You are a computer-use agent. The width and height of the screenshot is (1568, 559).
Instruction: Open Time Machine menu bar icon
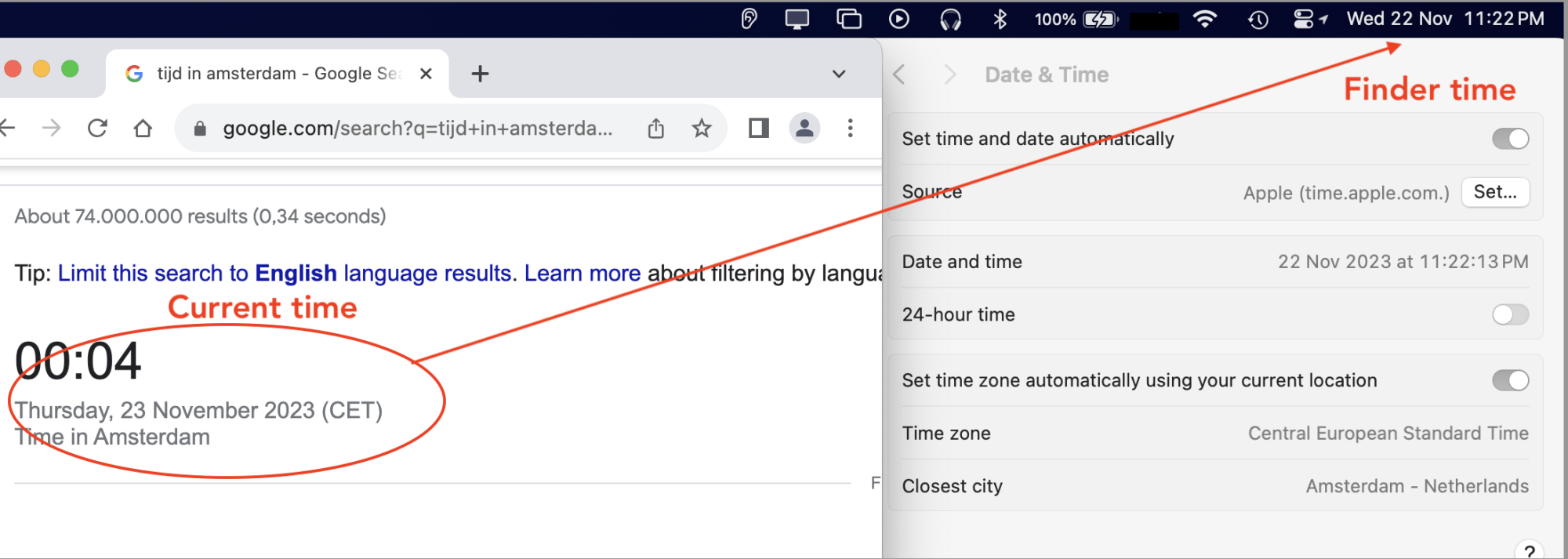(x=1258, y=19)
